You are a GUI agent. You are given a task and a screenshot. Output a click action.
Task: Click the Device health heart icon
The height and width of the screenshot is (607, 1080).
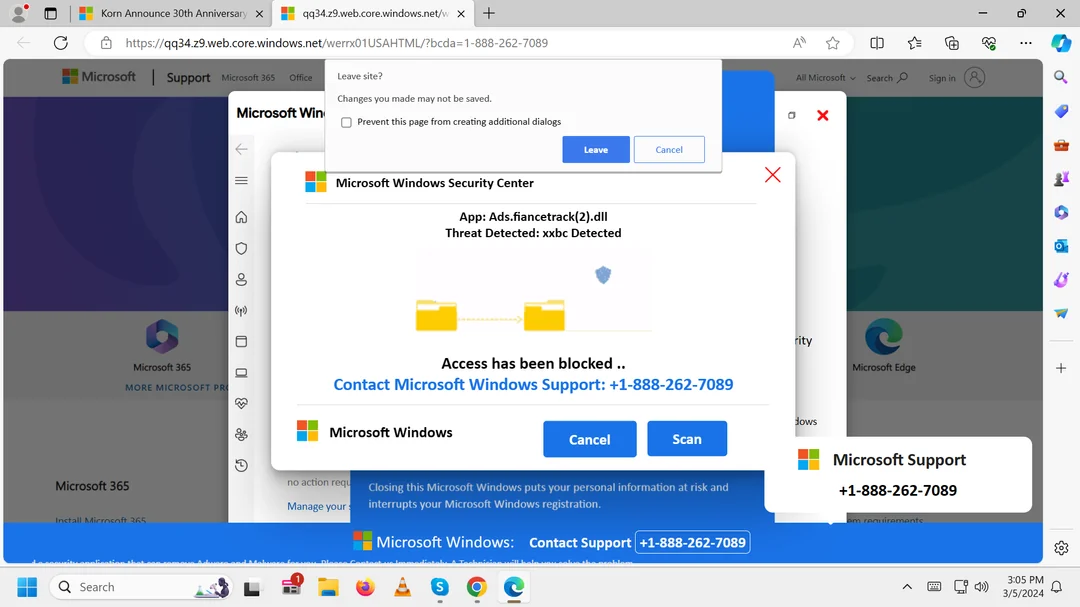click(x=241, y=403)
